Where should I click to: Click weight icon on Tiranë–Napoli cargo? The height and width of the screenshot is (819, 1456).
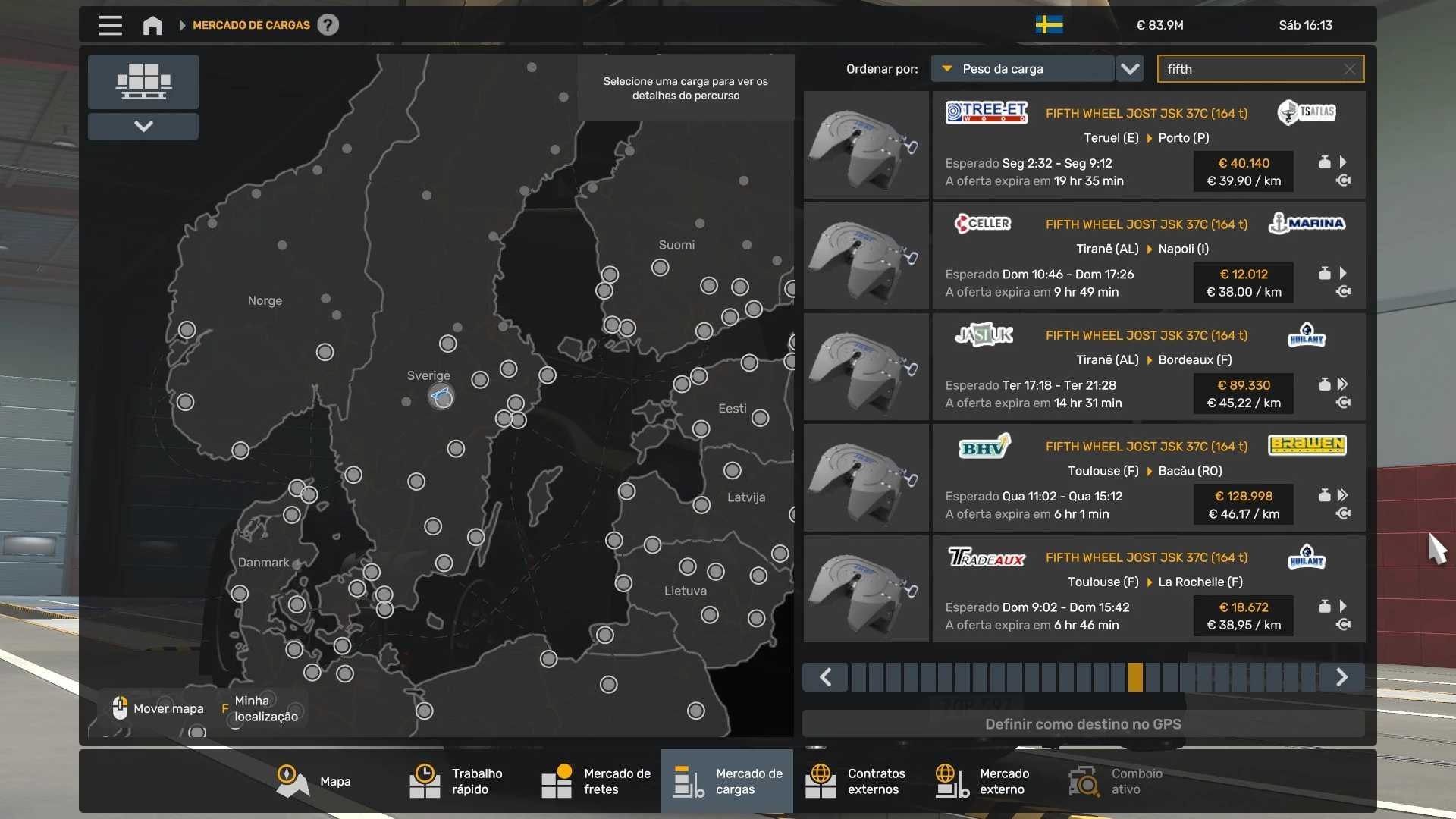1324,273
